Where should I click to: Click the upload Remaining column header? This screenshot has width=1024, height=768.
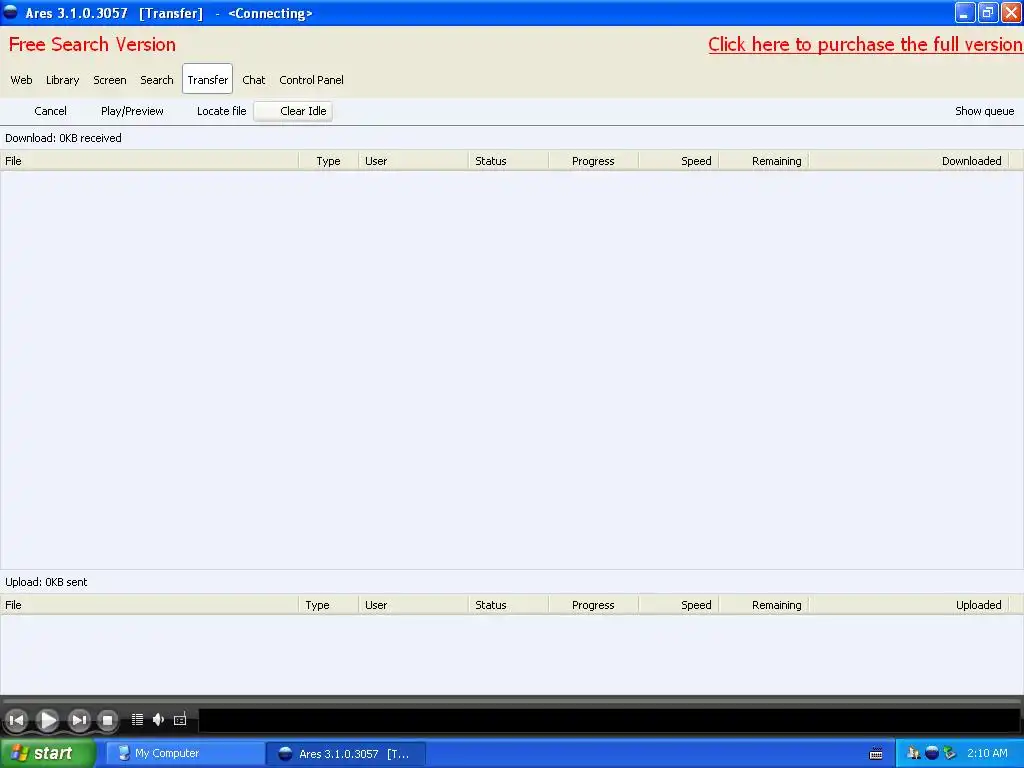pos(763,605)
